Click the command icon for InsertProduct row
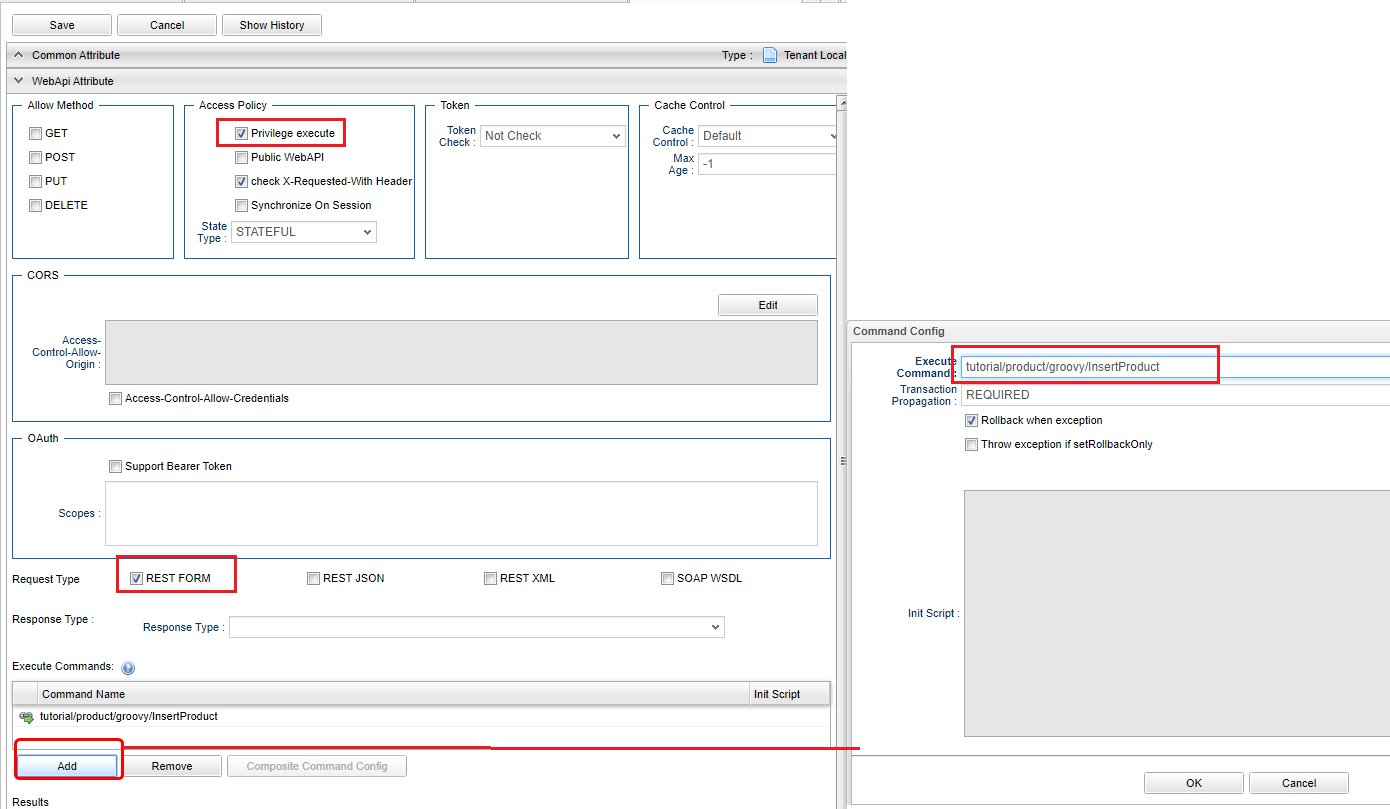1390x809 pixels. tap(26, 717)
